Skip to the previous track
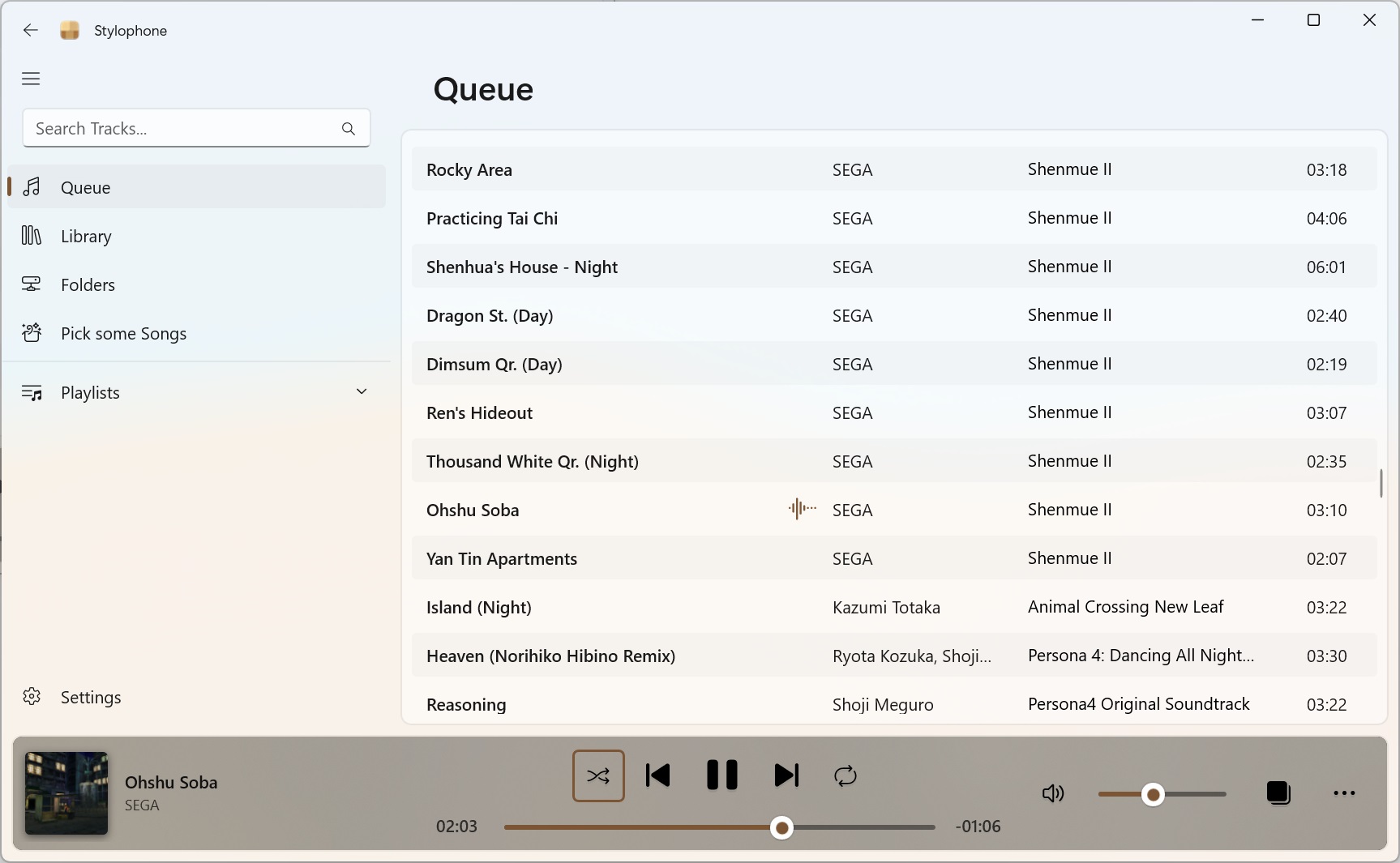1400x863 pixels. tap(657, 775)
